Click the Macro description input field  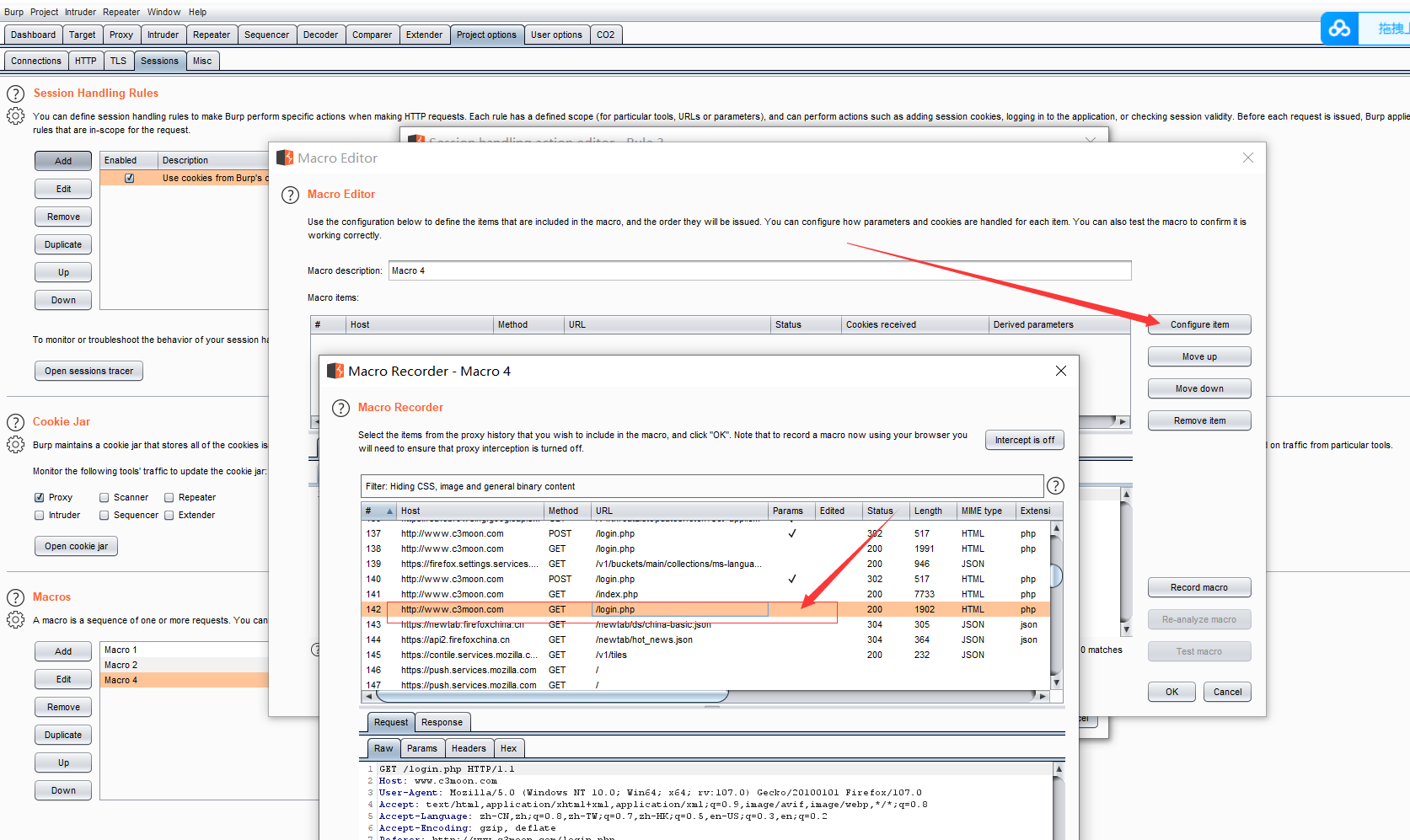click(759, 270)
